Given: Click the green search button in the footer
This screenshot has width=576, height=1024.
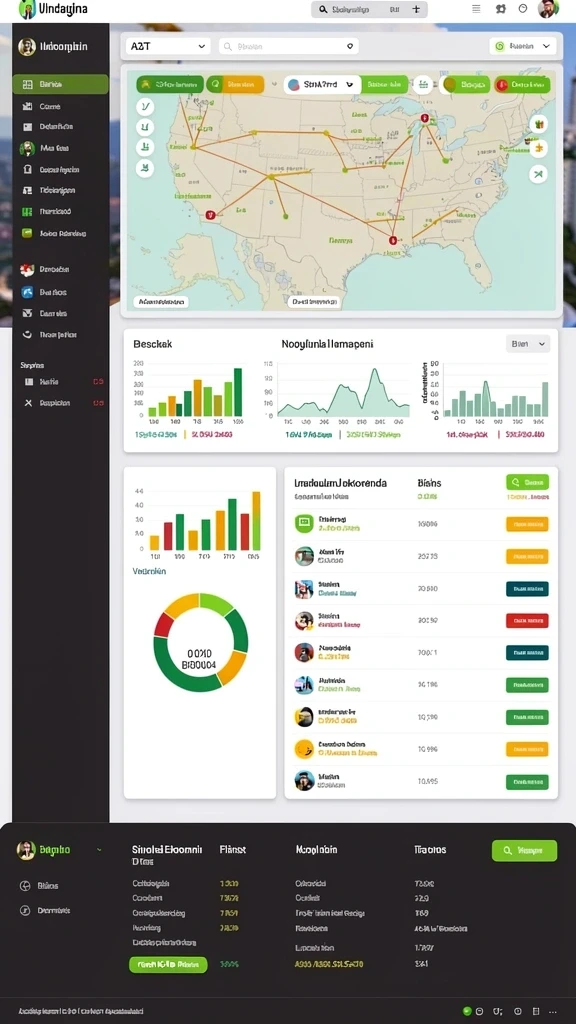Looking at the screenshot, I should [524, 850].
